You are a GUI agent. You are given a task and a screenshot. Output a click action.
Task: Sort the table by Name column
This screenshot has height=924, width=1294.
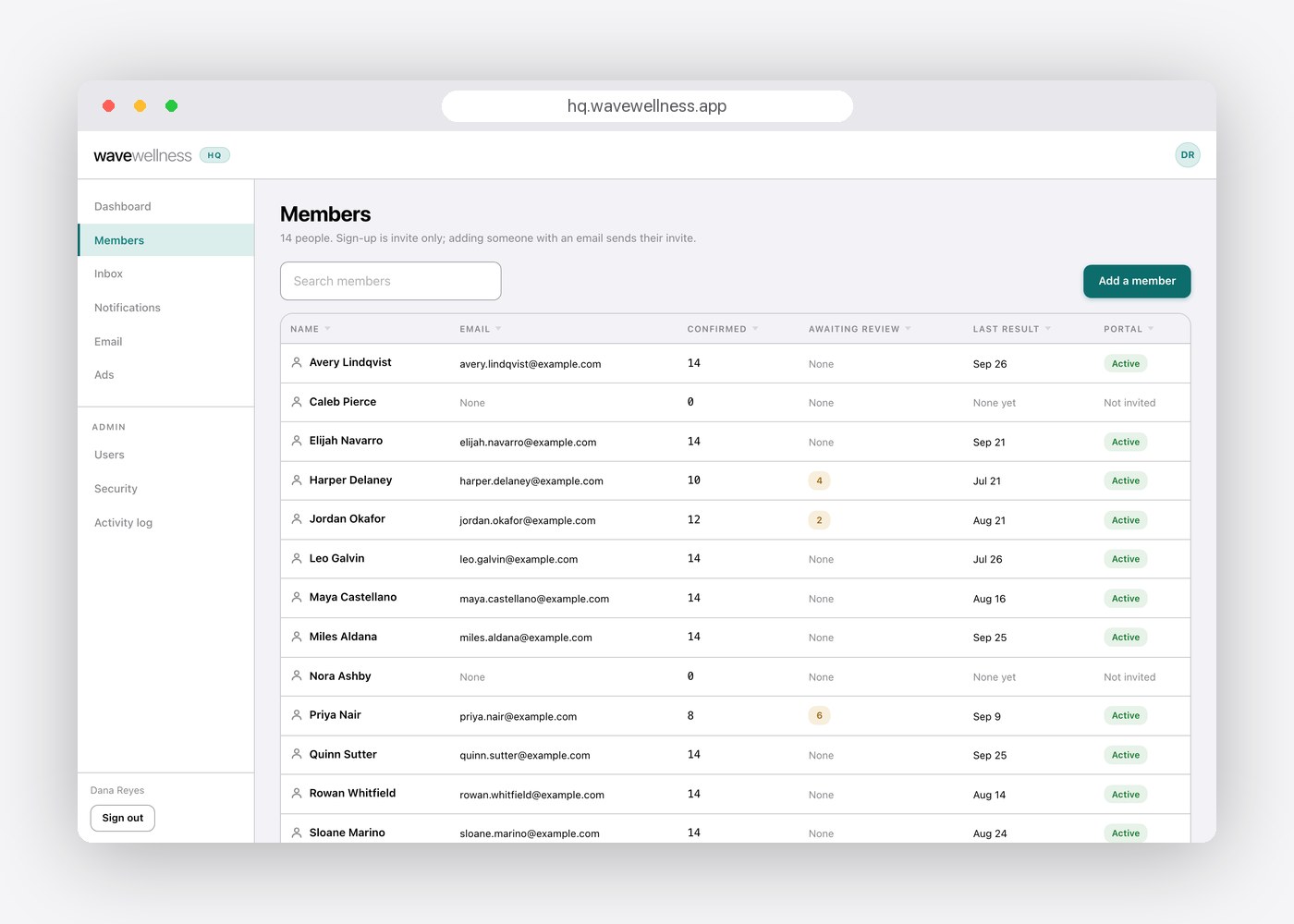(310, 329)
